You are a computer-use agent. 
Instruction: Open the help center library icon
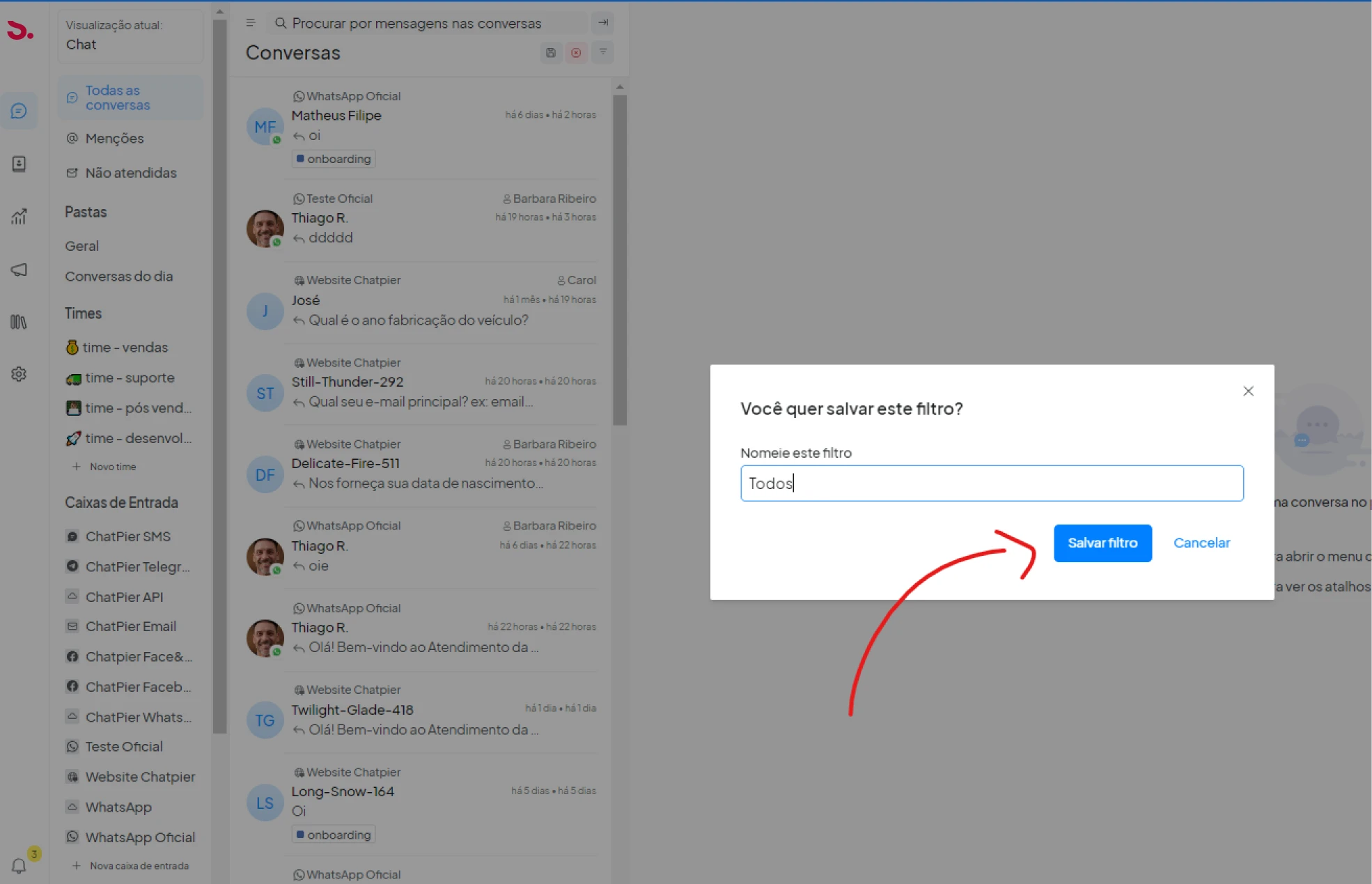(x=19, y=322)
